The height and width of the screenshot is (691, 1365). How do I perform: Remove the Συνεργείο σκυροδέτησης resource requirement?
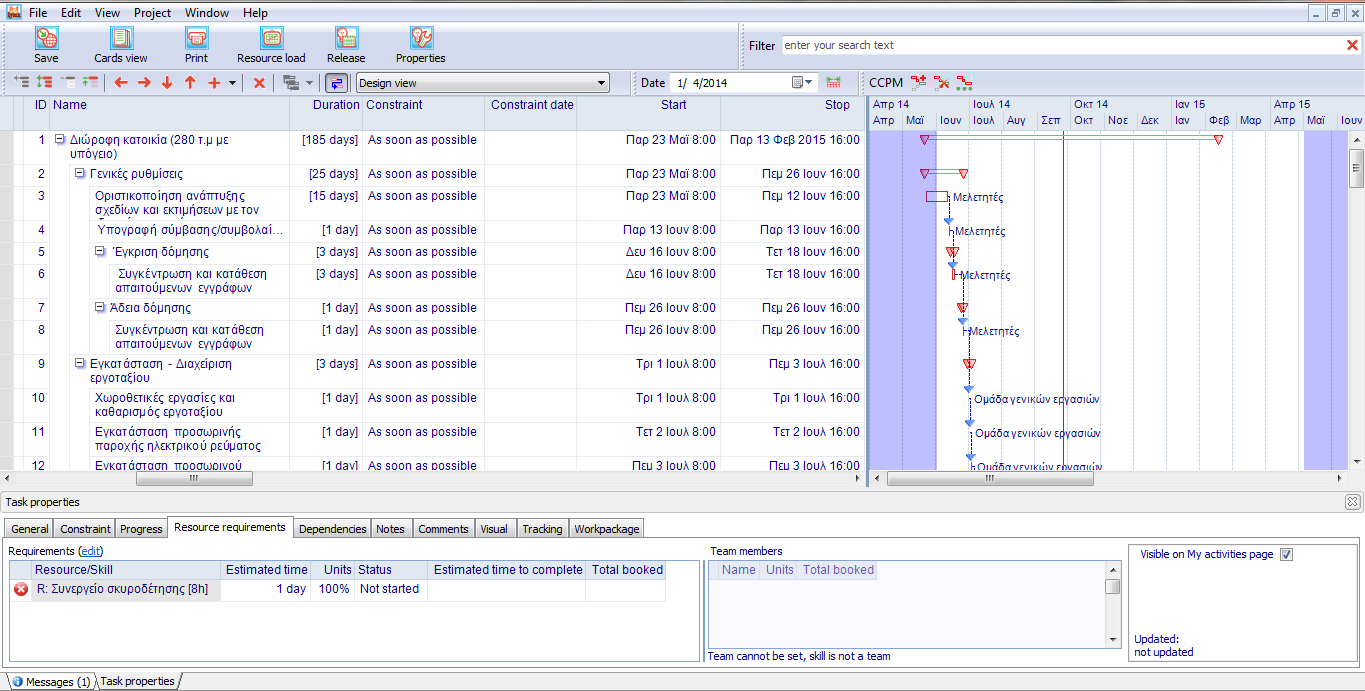pyautogui.click(x=21, y=589)
